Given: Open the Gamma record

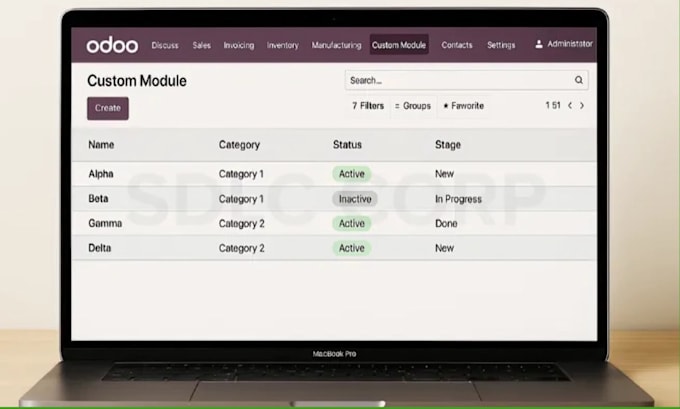Looking at the screenshot, I should coord(105,223).
